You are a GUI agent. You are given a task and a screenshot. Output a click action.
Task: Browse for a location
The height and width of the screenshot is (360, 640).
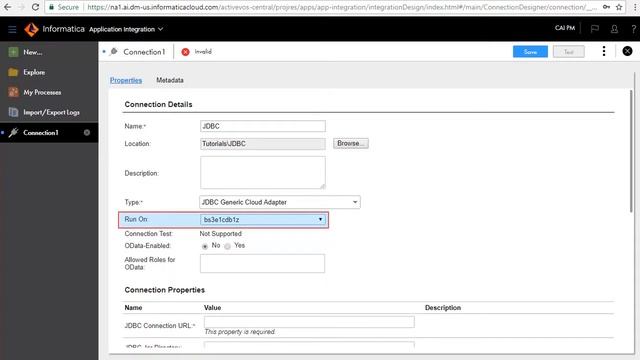tap(351, 143)
